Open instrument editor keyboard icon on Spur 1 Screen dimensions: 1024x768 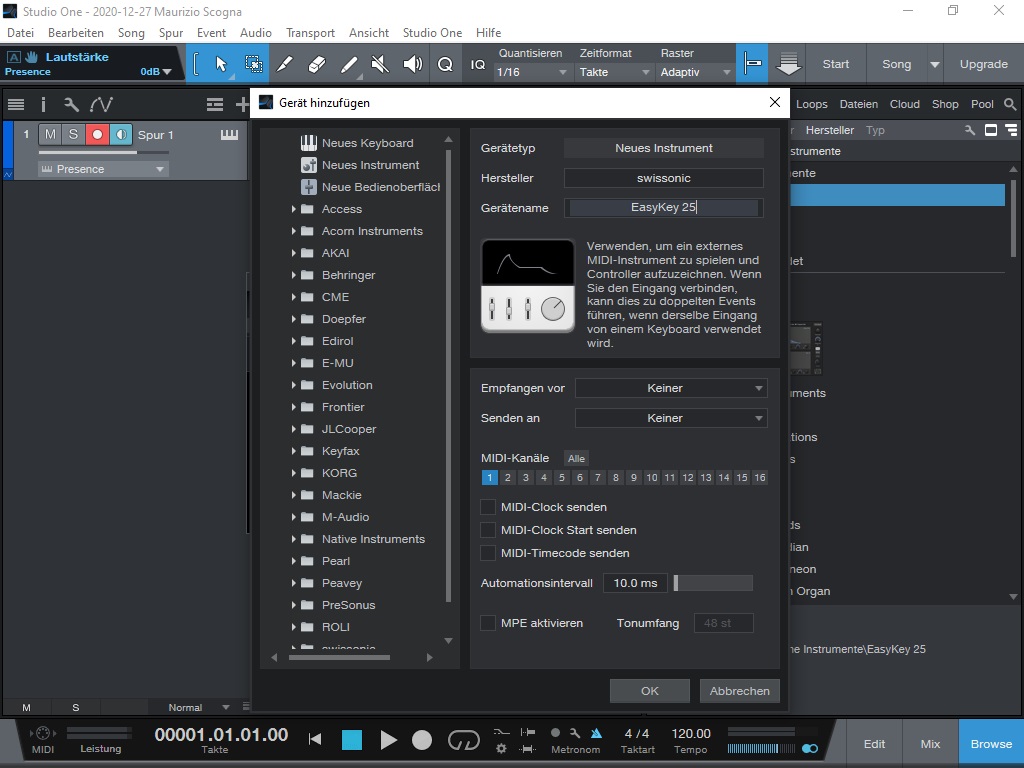click(229, 135)
